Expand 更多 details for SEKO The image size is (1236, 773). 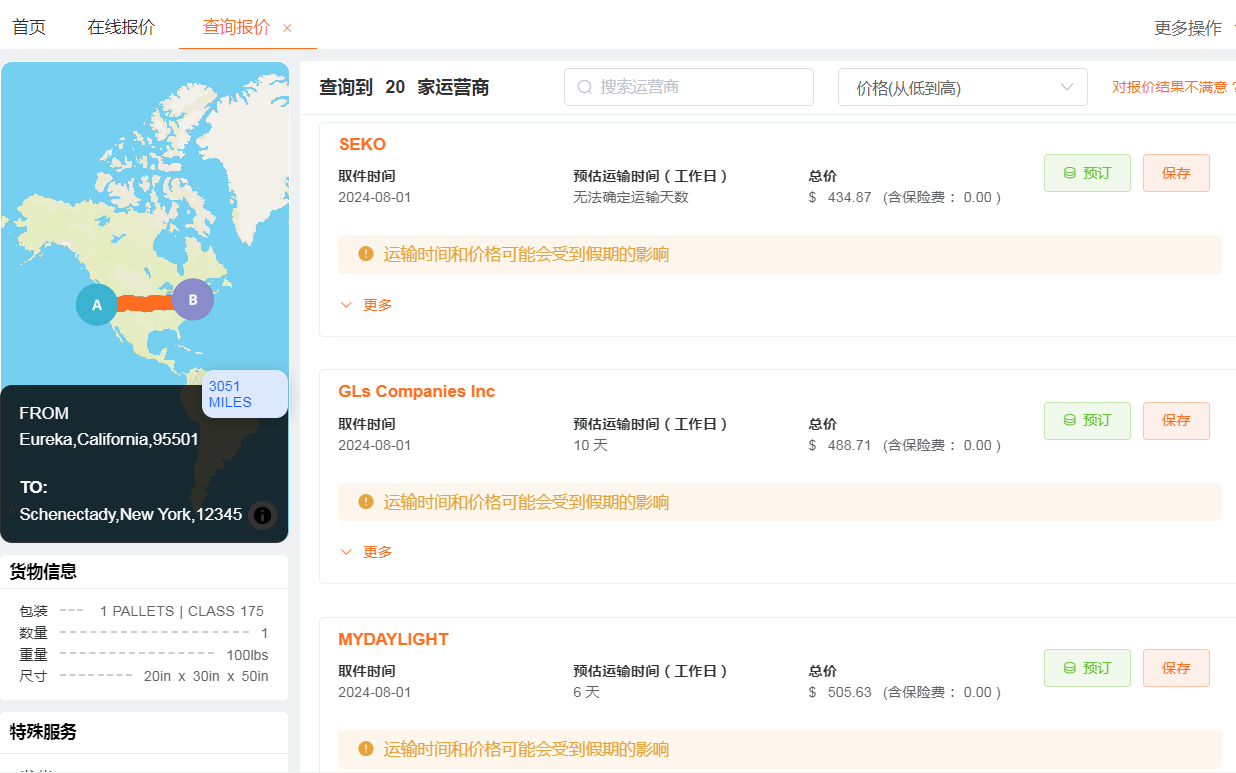click(x=366, y=305)
